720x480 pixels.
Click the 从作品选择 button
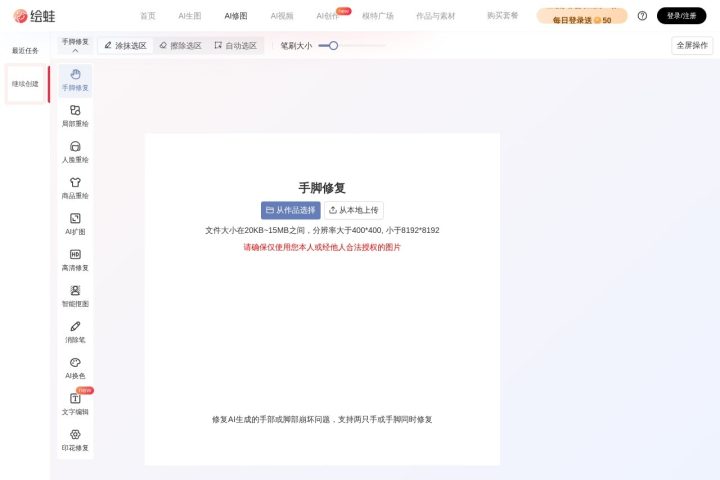click(291, 210)
